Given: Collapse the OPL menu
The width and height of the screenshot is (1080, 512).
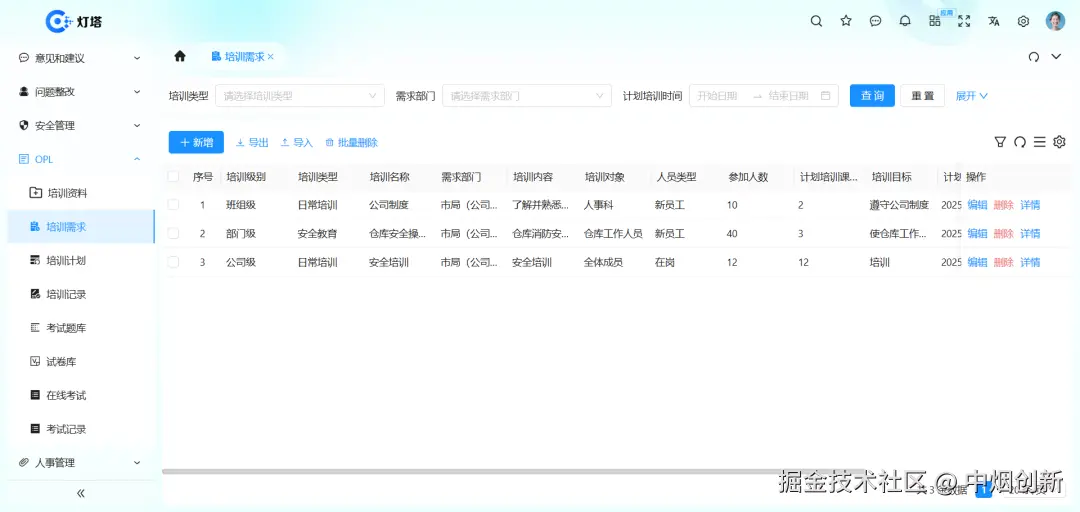Looking at the screenshot, I should click(x=81, y=159).
